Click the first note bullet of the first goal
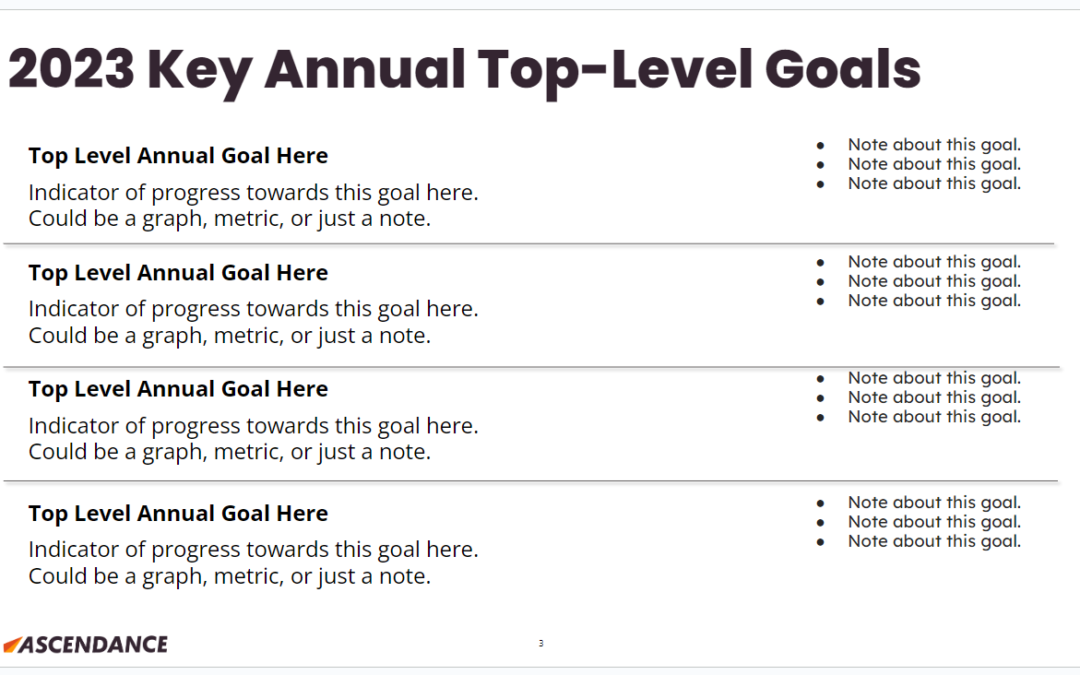Viewport: 1080px width, 675px height. tap(933, 145)
